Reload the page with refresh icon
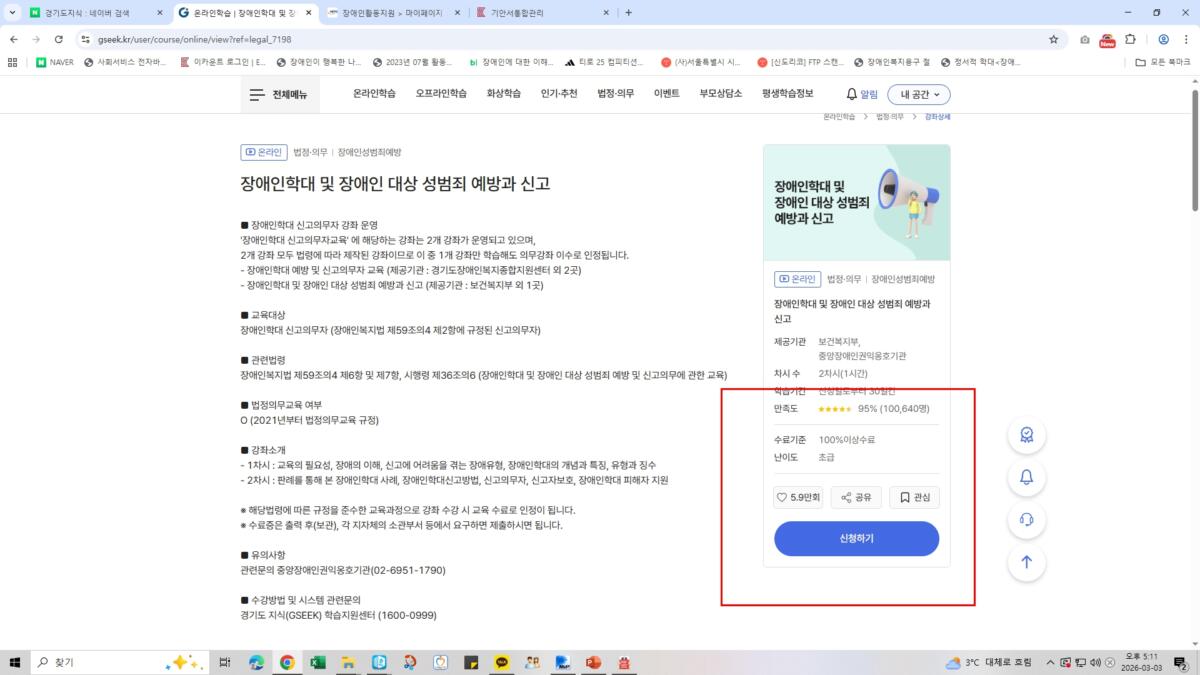This screenshot has height=675, width=1200. [x=59, y=39]
